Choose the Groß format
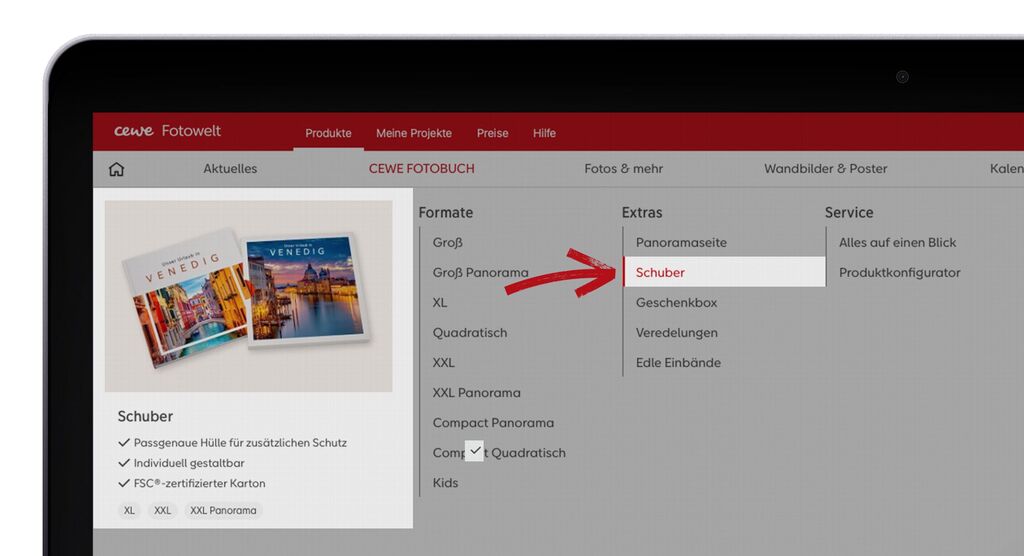 coord(447,242)
